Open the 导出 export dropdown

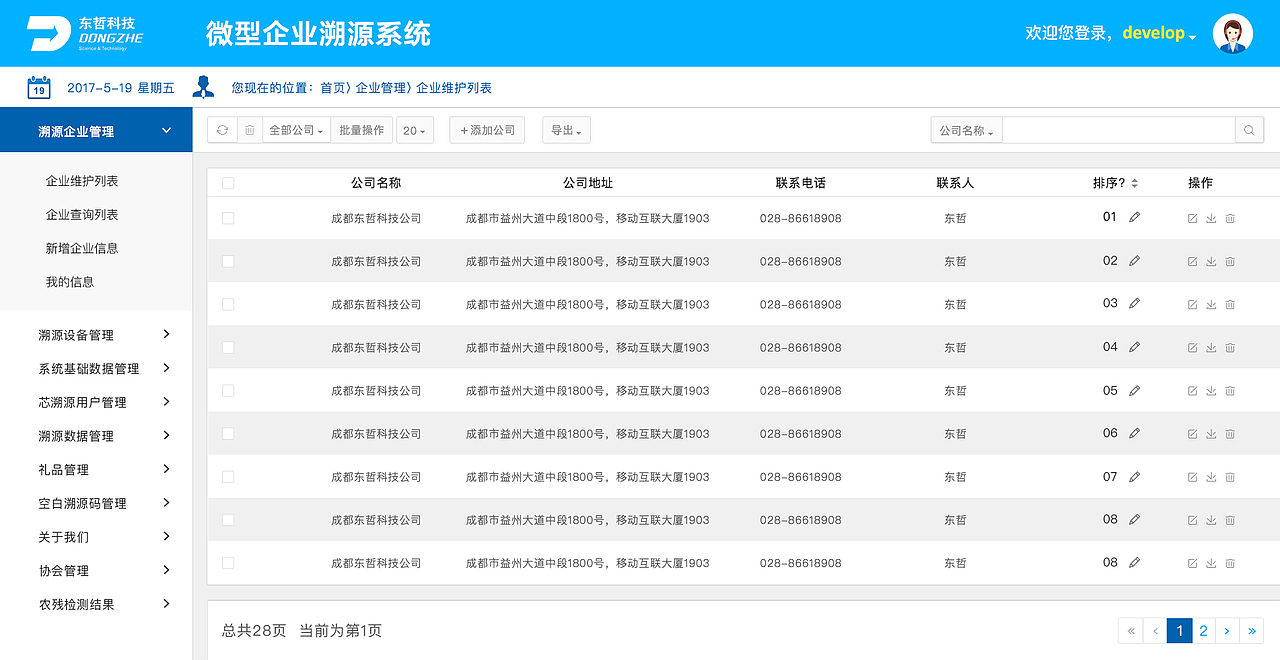pyautogui.click(x=566, y=130)
